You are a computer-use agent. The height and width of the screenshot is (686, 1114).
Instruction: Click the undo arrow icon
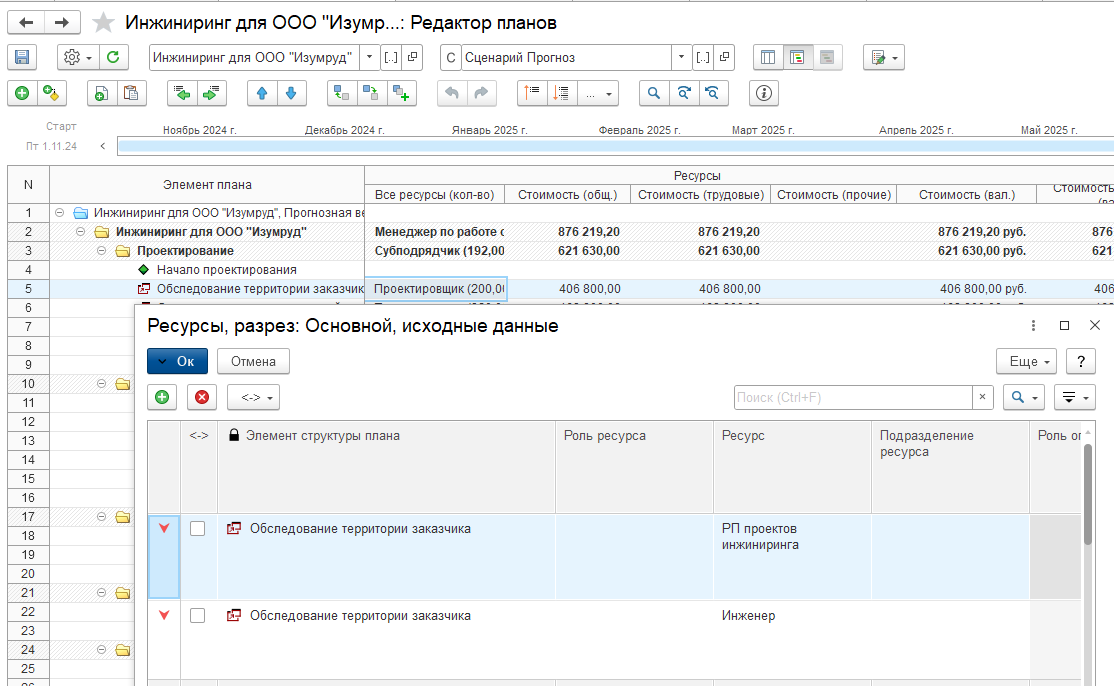pyautogui.click(x=452, y=93)
